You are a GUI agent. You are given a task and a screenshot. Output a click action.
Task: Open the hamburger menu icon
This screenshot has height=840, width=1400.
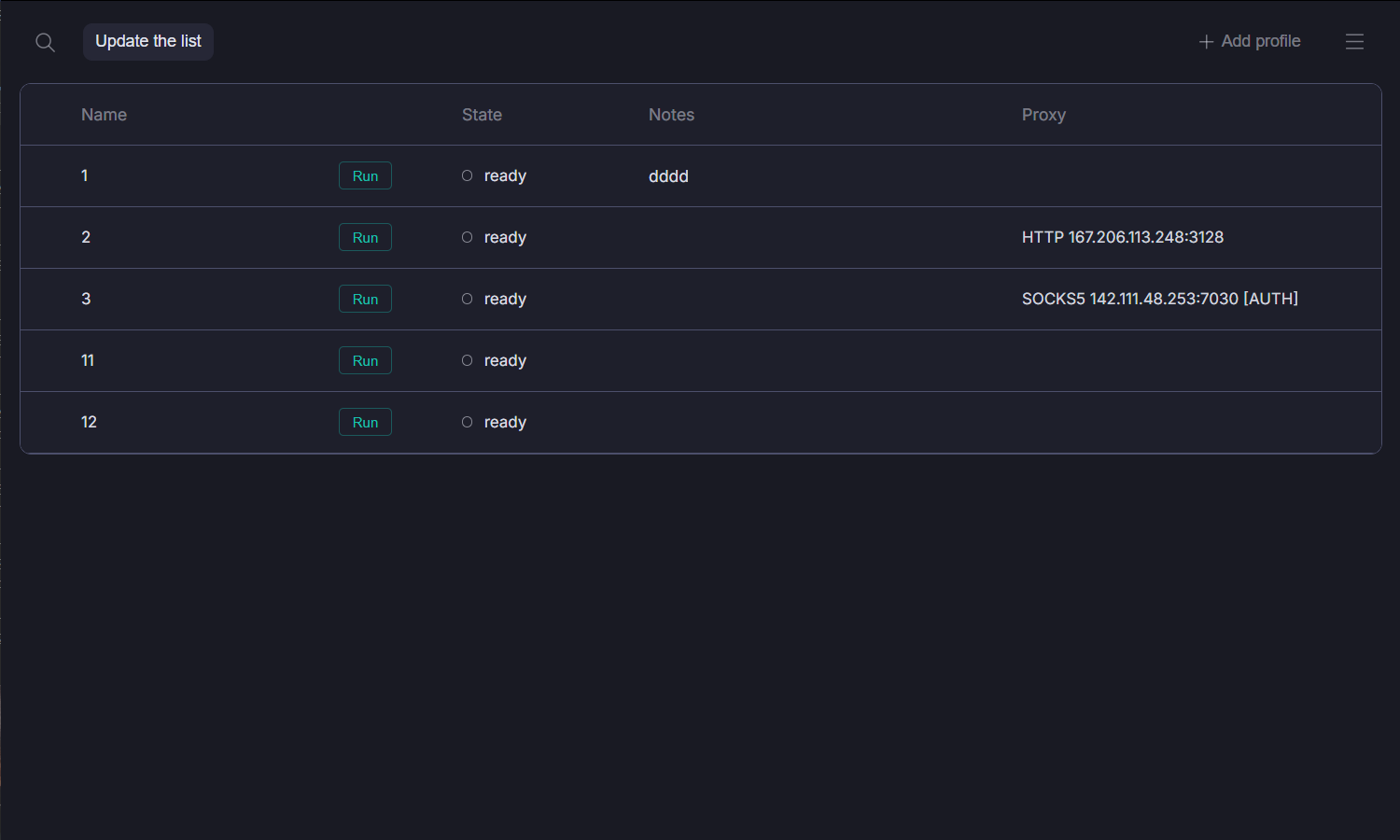pos(1354,42)
